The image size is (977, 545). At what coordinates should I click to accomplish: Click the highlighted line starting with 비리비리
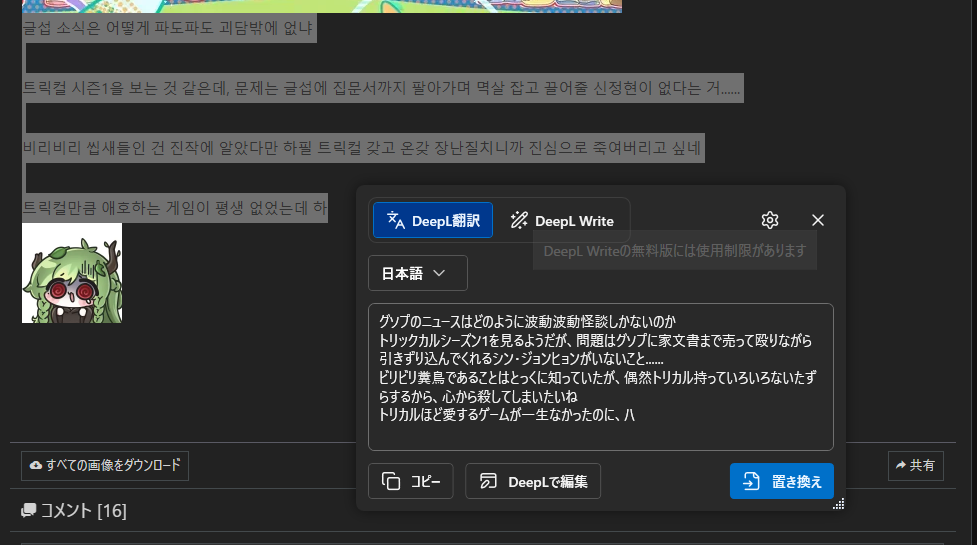[362, 149]
